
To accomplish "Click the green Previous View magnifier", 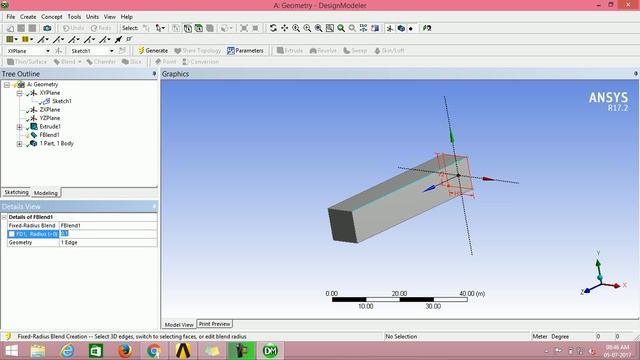I will pyautogui.click(x=341, y=28).
